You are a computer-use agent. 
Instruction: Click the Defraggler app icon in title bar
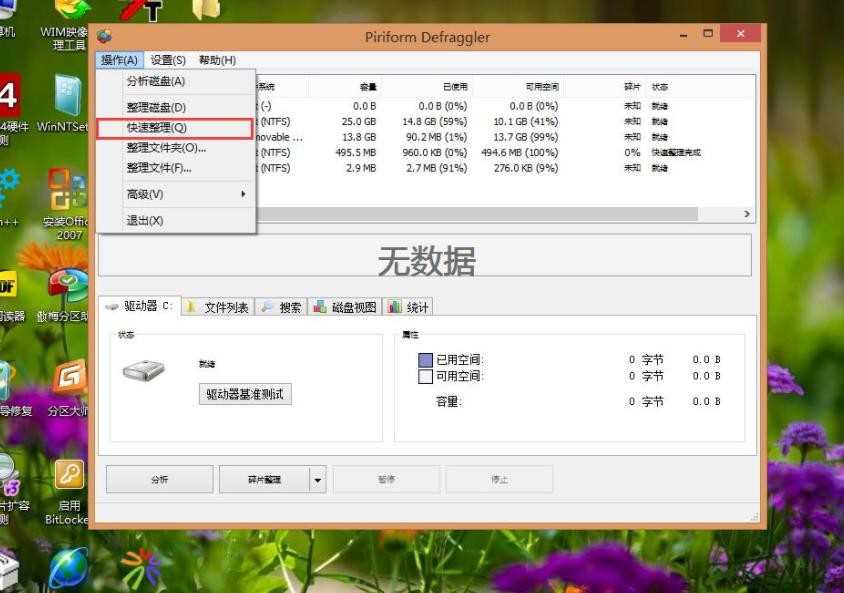[104, 37]
